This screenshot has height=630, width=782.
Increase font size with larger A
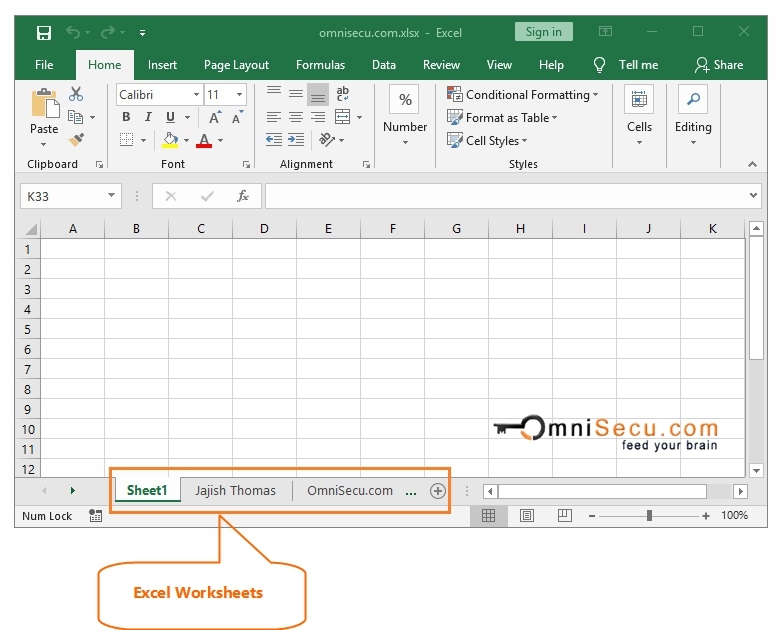214,117
